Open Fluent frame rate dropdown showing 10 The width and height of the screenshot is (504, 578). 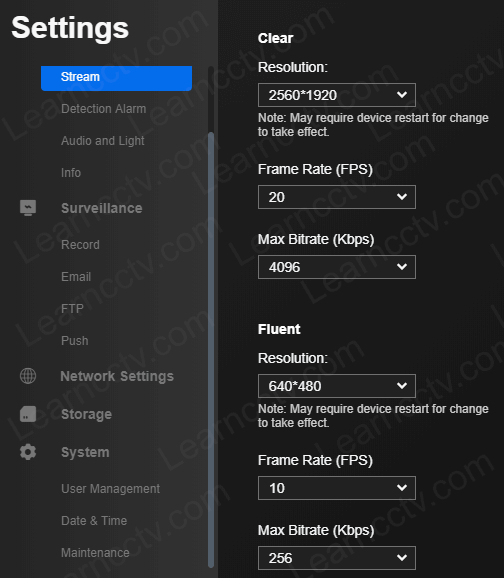click(337, 488)
